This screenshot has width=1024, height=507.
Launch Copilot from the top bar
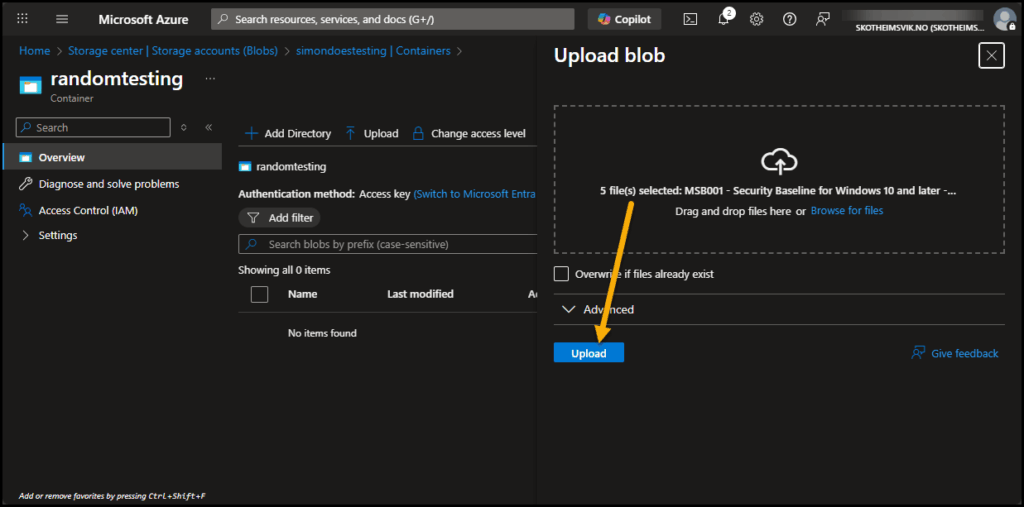coord(624,19)
